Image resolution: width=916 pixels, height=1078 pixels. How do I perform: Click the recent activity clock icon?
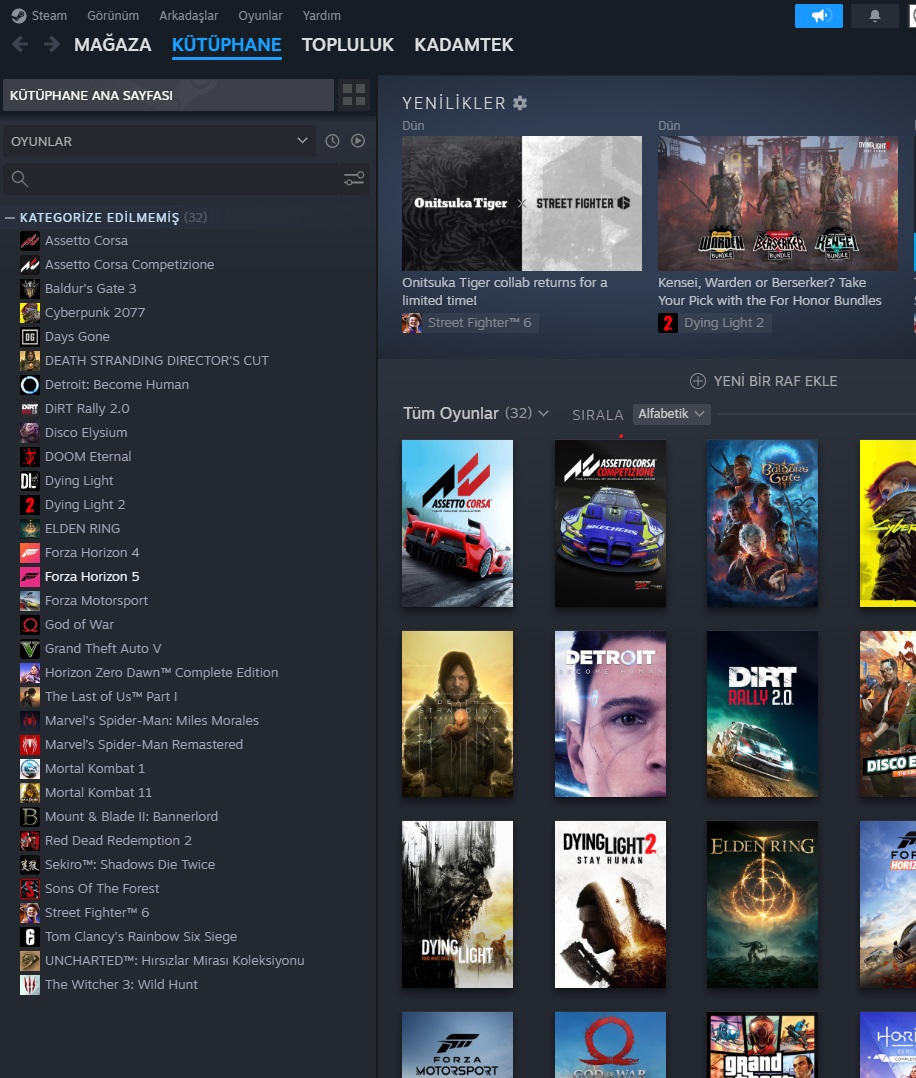332,141
